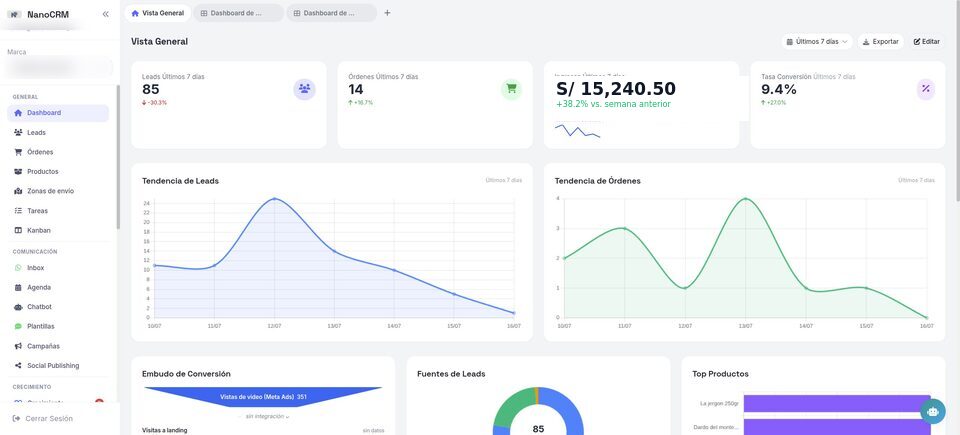Click the NanoCRM logo icon

(x=13, y=14)
